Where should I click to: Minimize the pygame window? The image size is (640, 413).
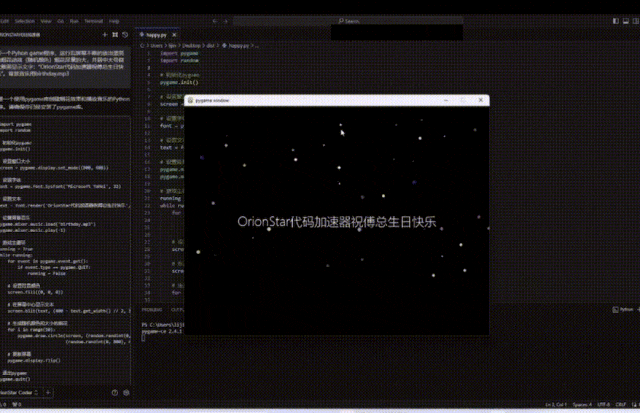click(446, 100)
